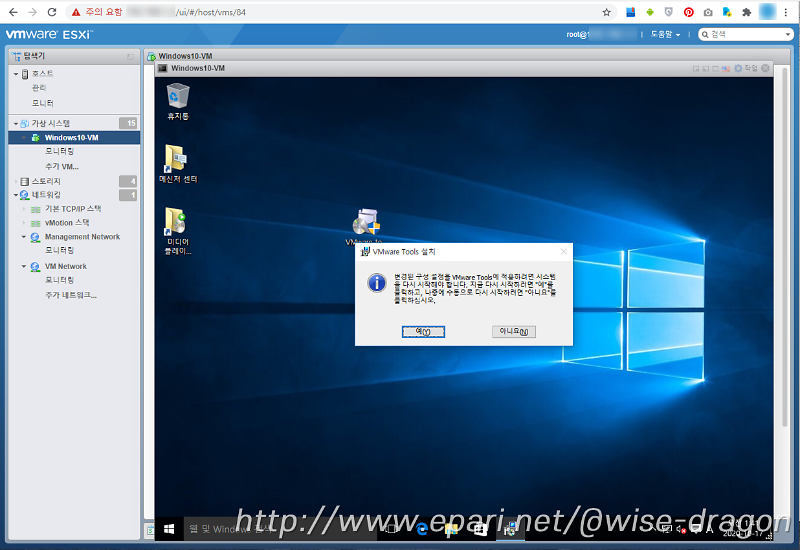Open the search box dropdown arrow
The image size is (800, 550).
coord(788,35)
